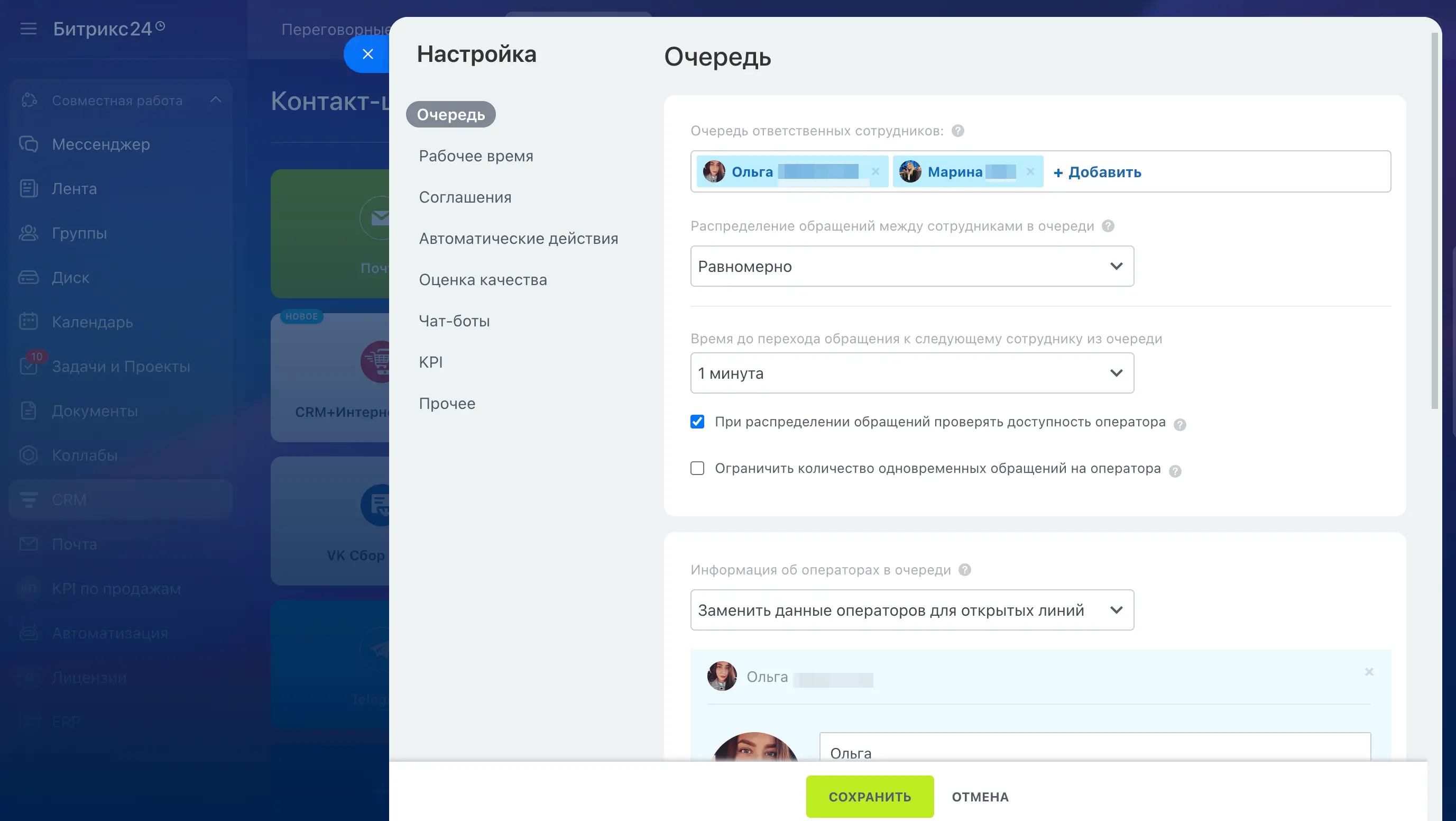This screenshot has width=1456, height=821.
Task: Collapse the Совместная работа section chevron
Action: (215, 99)
